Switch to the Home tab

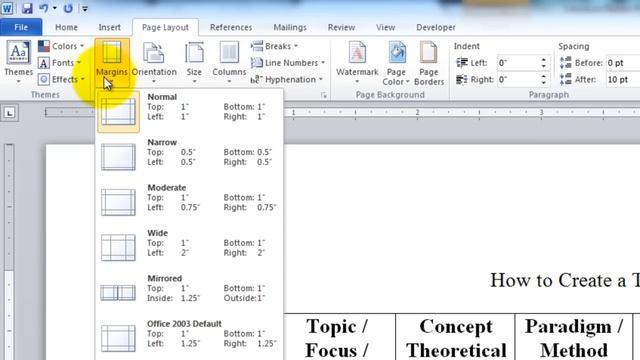point(67,27)
